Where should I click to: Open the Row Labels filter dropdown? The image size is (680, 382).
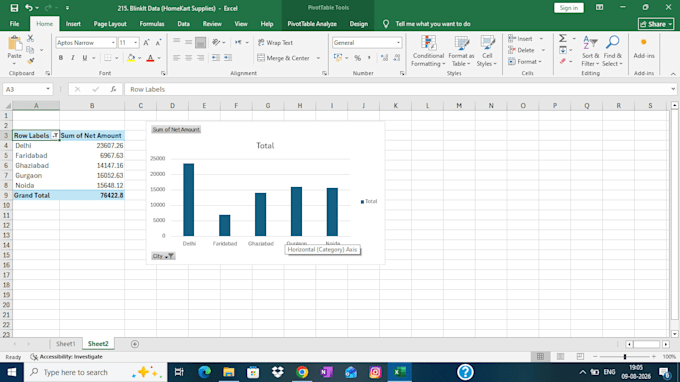click(55, 135)
